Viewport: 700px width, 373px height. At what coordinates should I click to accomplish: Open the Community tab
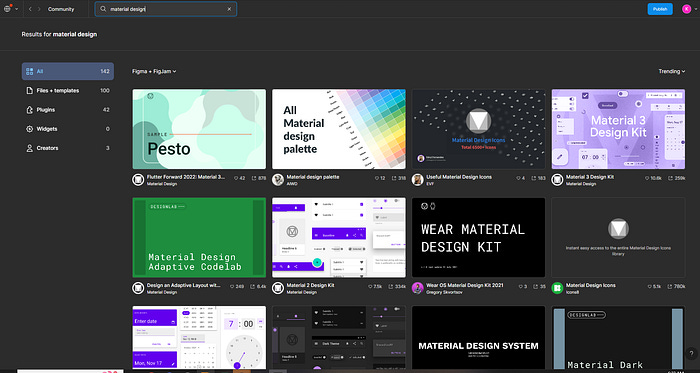(61, 9)
